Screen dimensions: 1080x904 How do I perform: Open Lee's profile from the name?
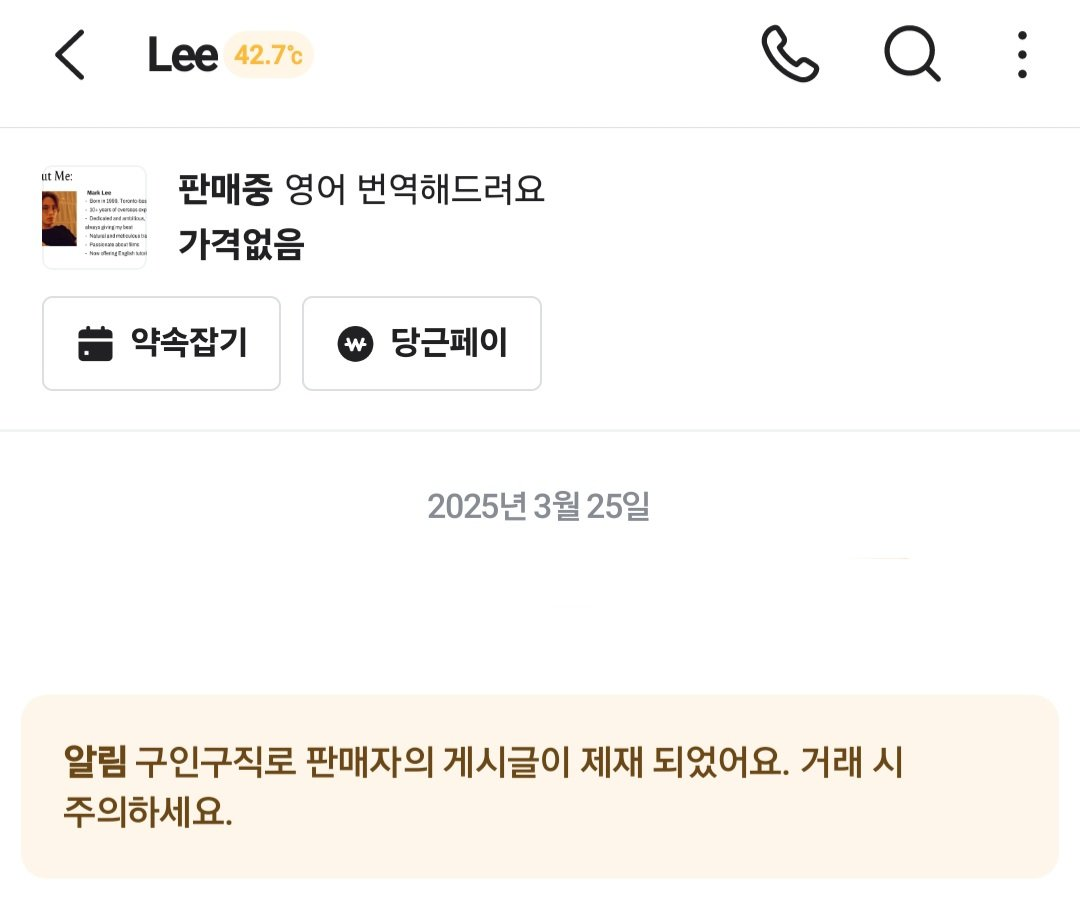coord(182,55)
